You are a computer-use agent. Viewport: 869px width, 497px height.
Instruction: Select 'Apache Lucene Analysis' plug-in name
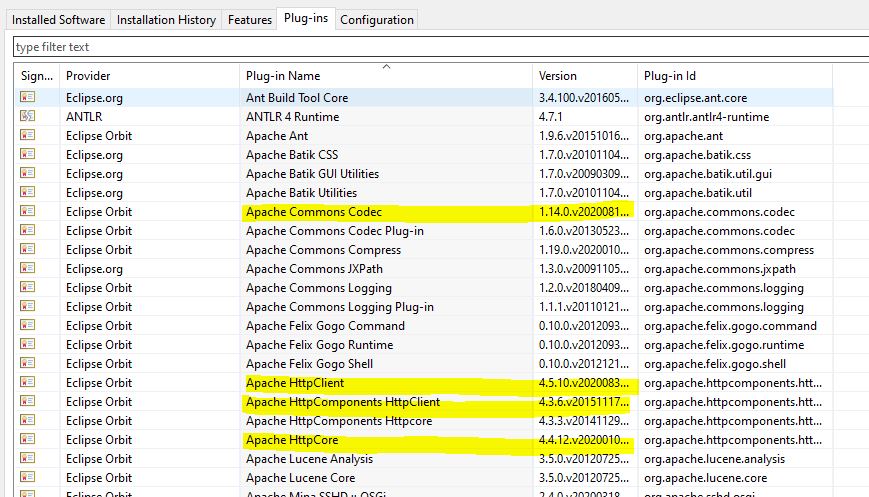coord(309,459)
